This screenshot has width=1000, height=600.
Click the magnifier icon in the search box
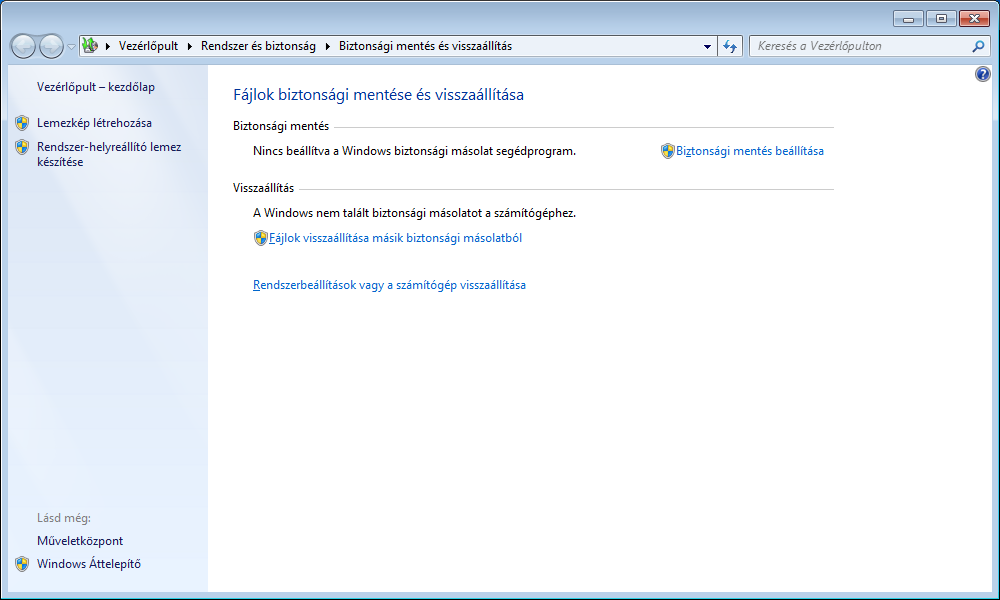(978, 46)
